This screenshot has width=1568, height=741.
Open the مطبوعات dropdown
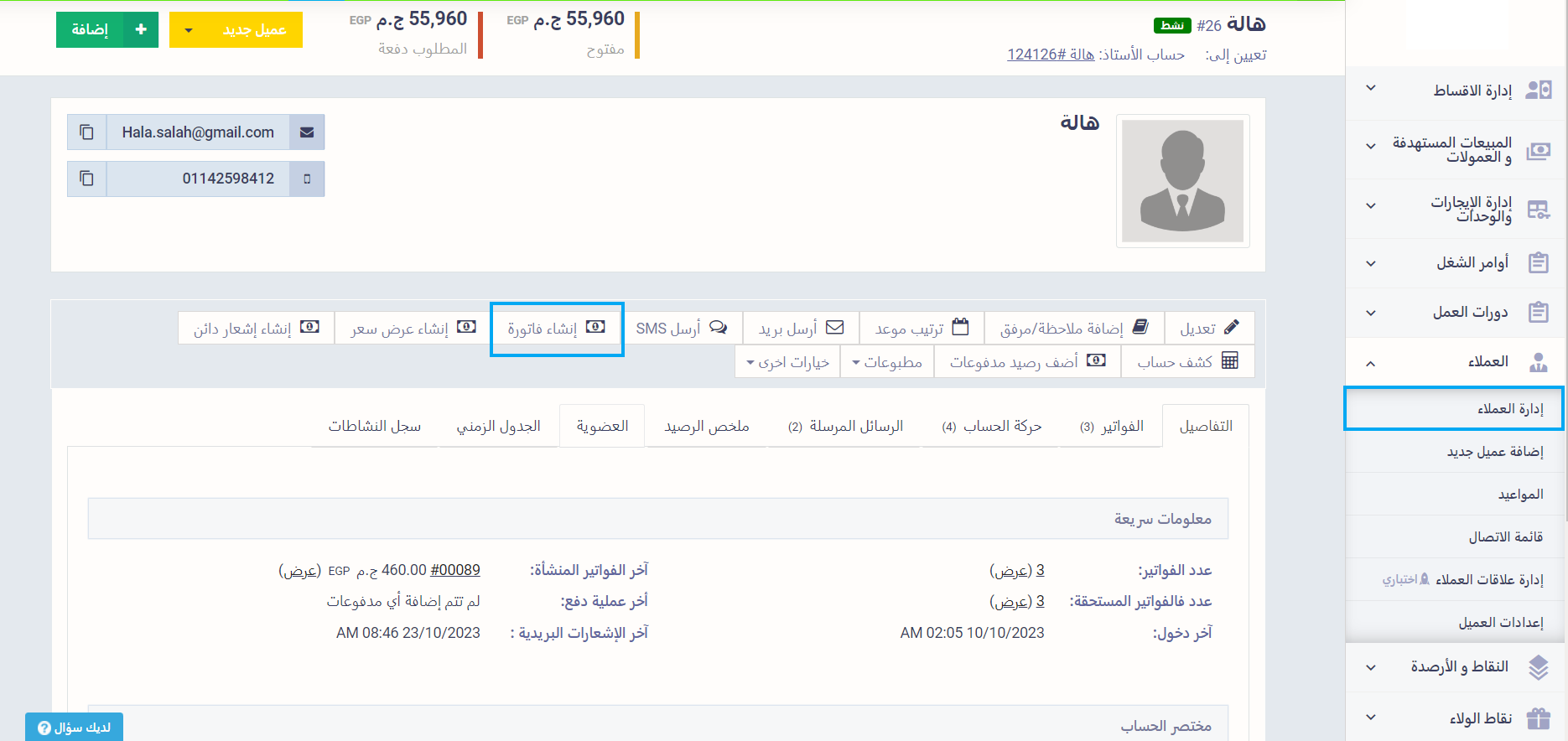(887, 361)
